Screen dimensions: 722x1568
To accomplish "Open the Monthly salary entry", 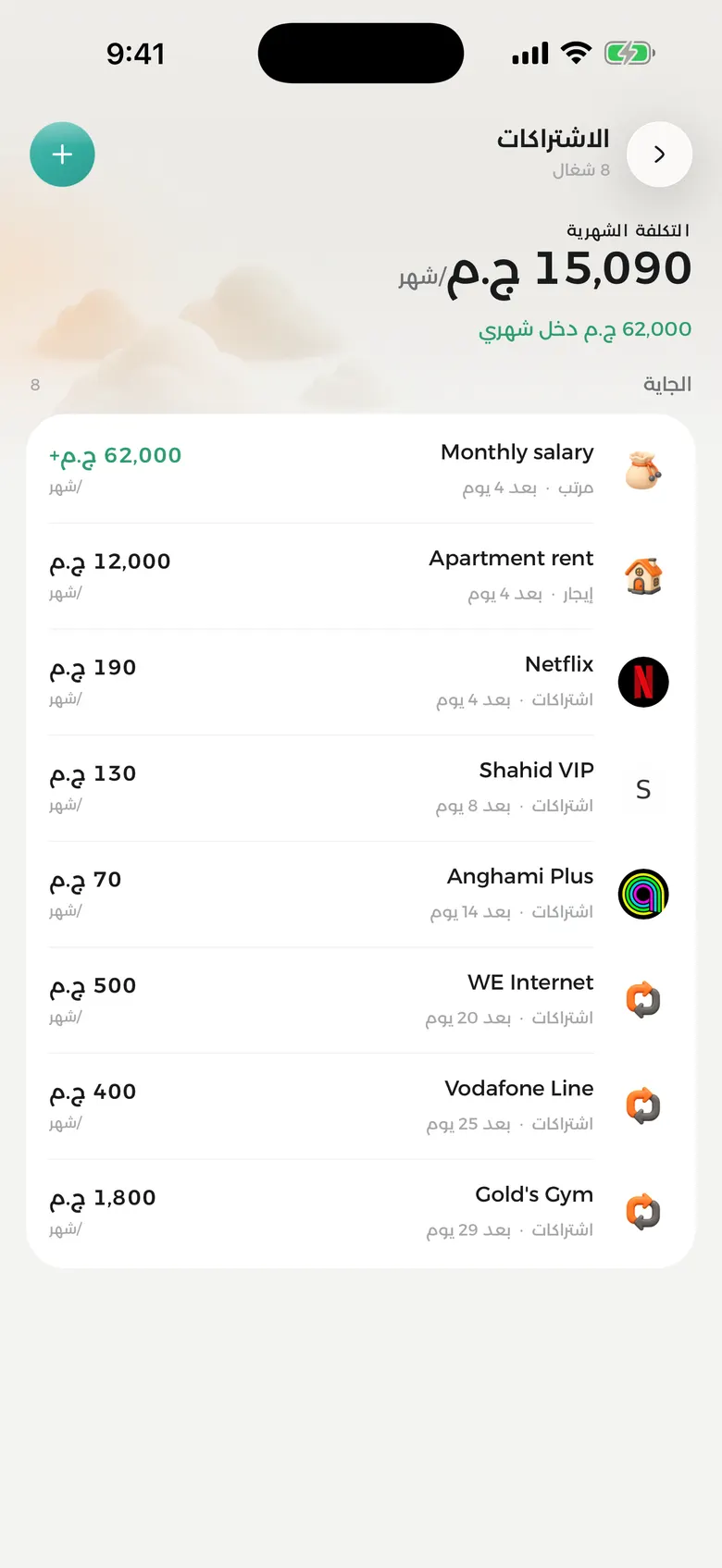I will tap(361, 470).
